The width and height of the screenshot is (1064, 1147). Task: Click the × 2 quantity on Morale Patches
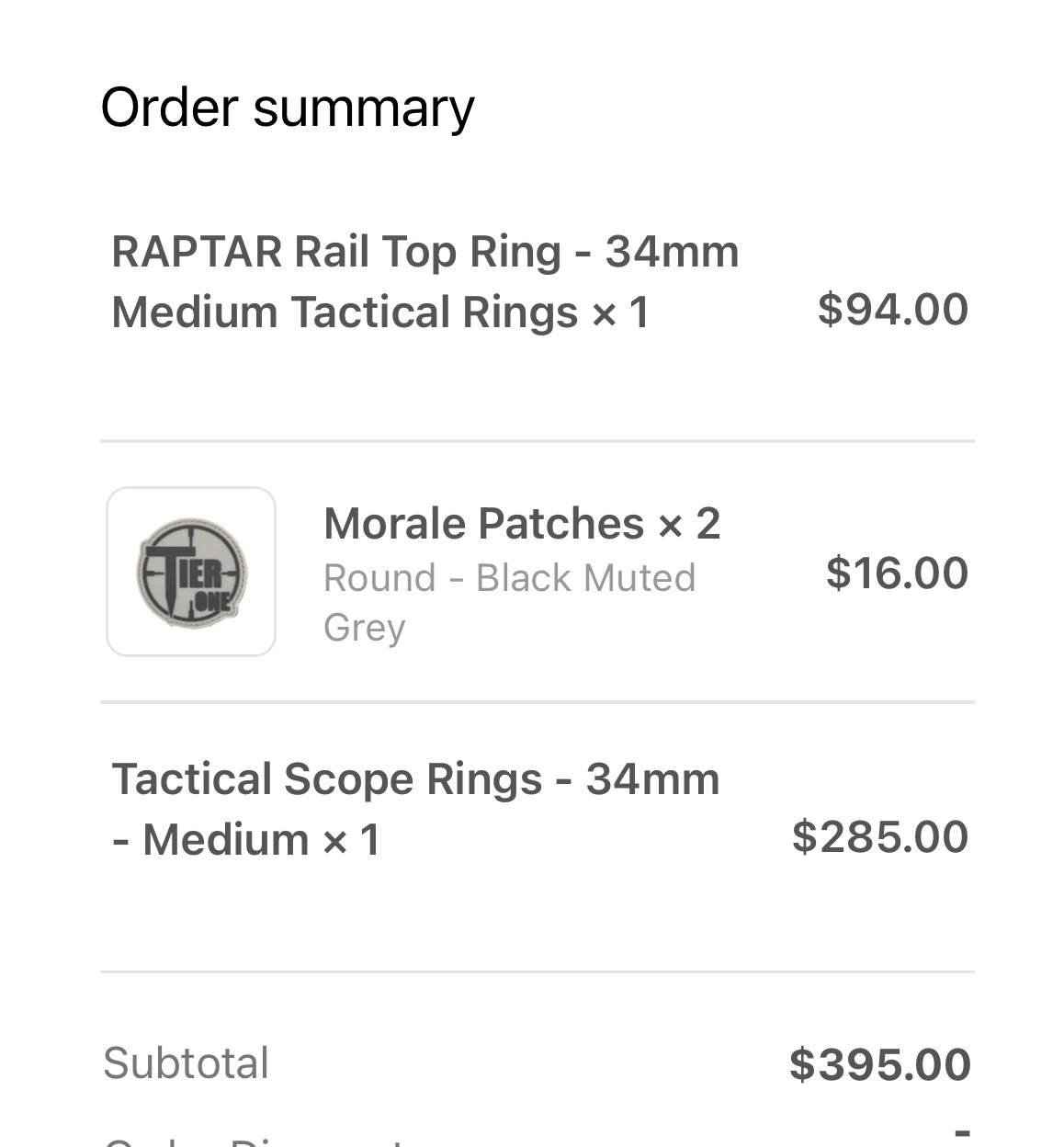click(689, 524)
